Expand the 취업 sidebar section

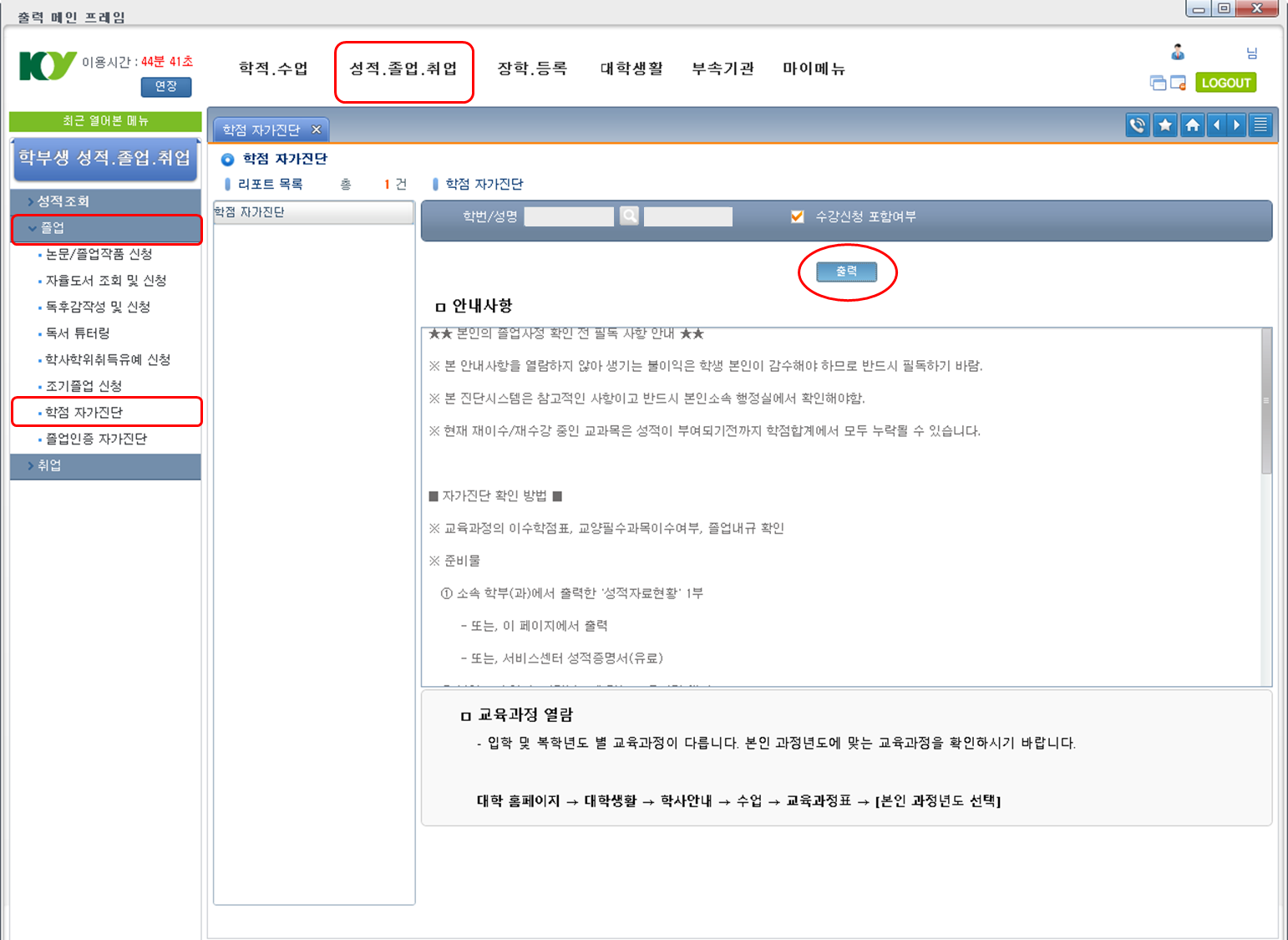tap(106, 466)
